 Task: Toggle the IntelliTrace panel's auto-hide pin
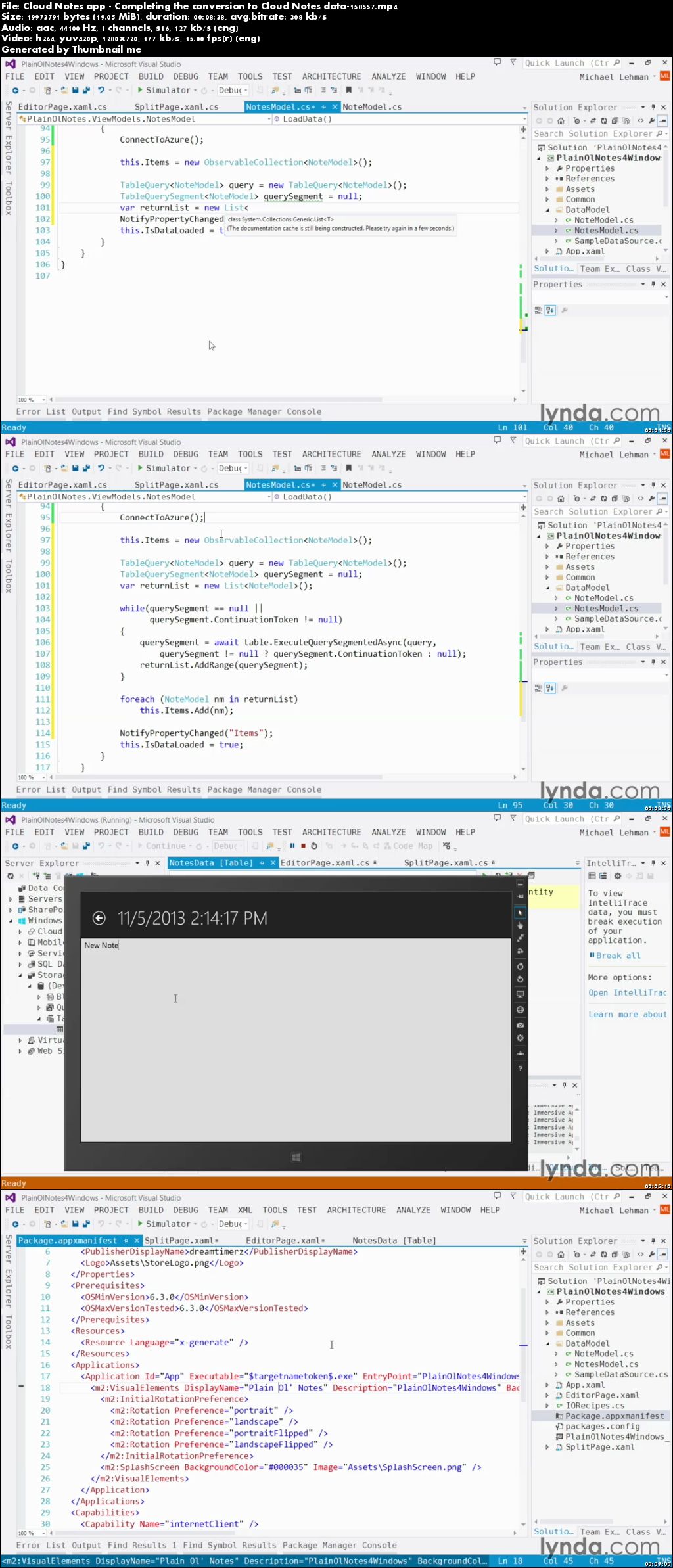[653, 863]
